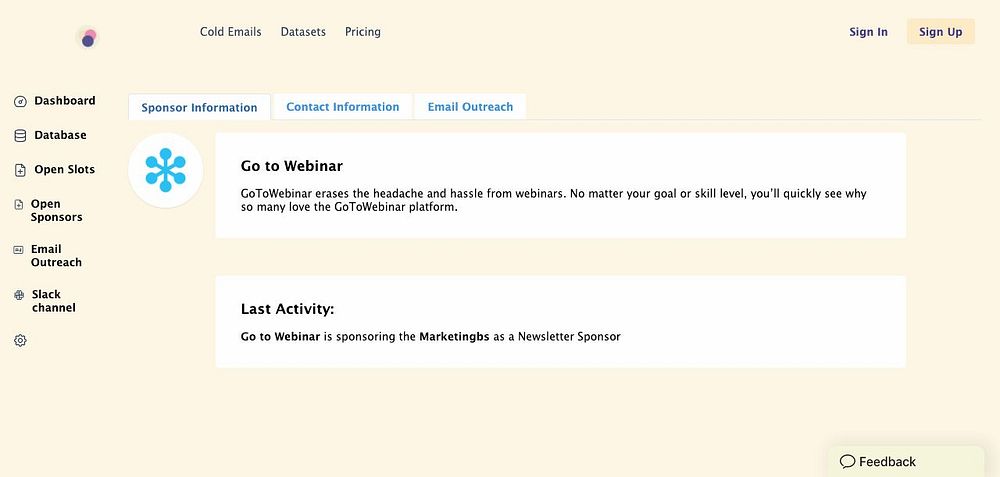Go to Datasets in top navigation
The image size is (1000, 477).
303,32
